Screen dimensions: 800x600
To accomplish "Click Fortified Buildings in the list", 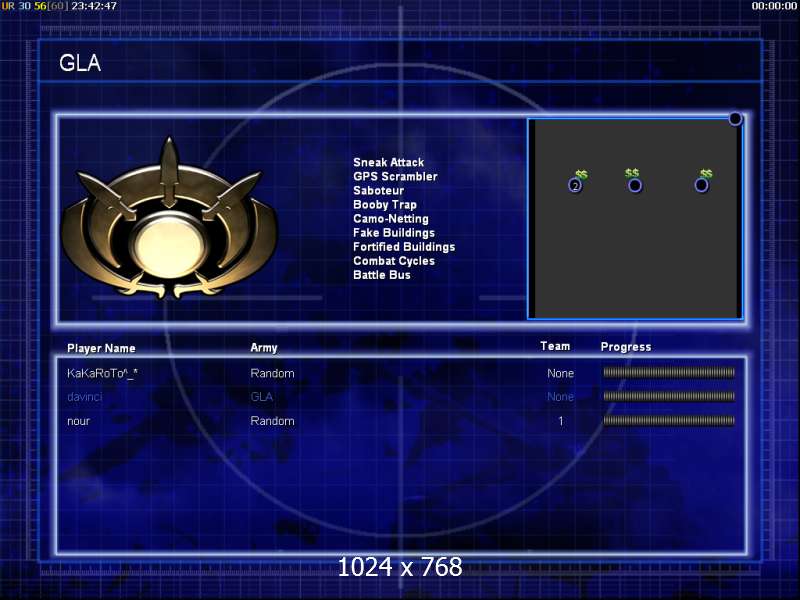I will point(404,247).
